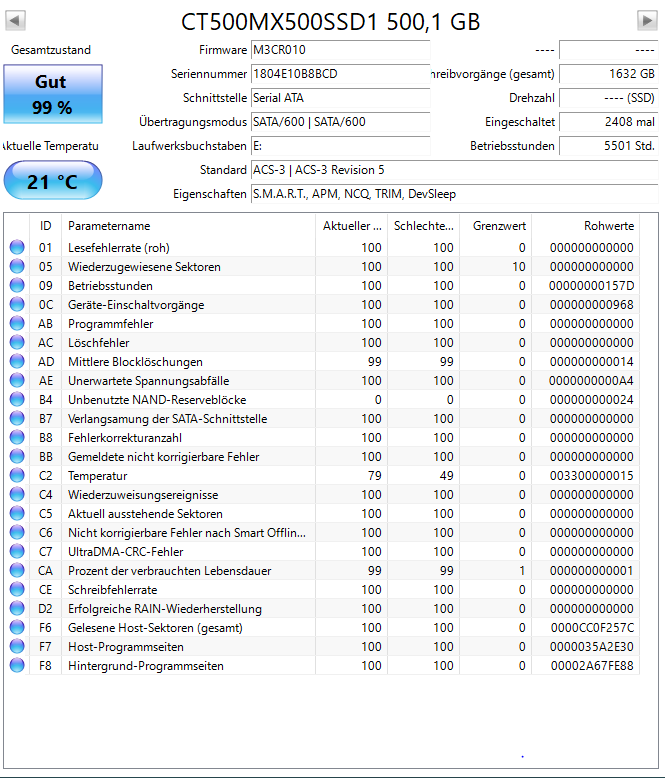Go to next disk with right arrow

[647, 21]
